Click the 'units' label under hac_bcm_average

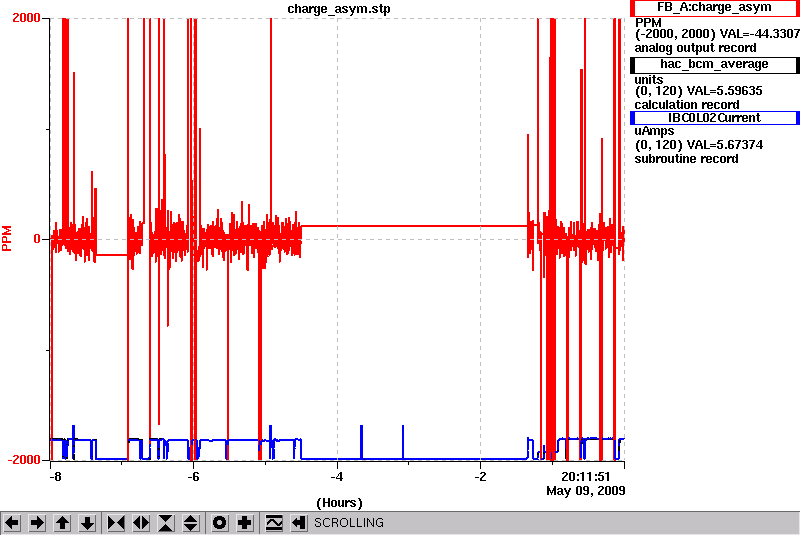[x=649, y=80]
